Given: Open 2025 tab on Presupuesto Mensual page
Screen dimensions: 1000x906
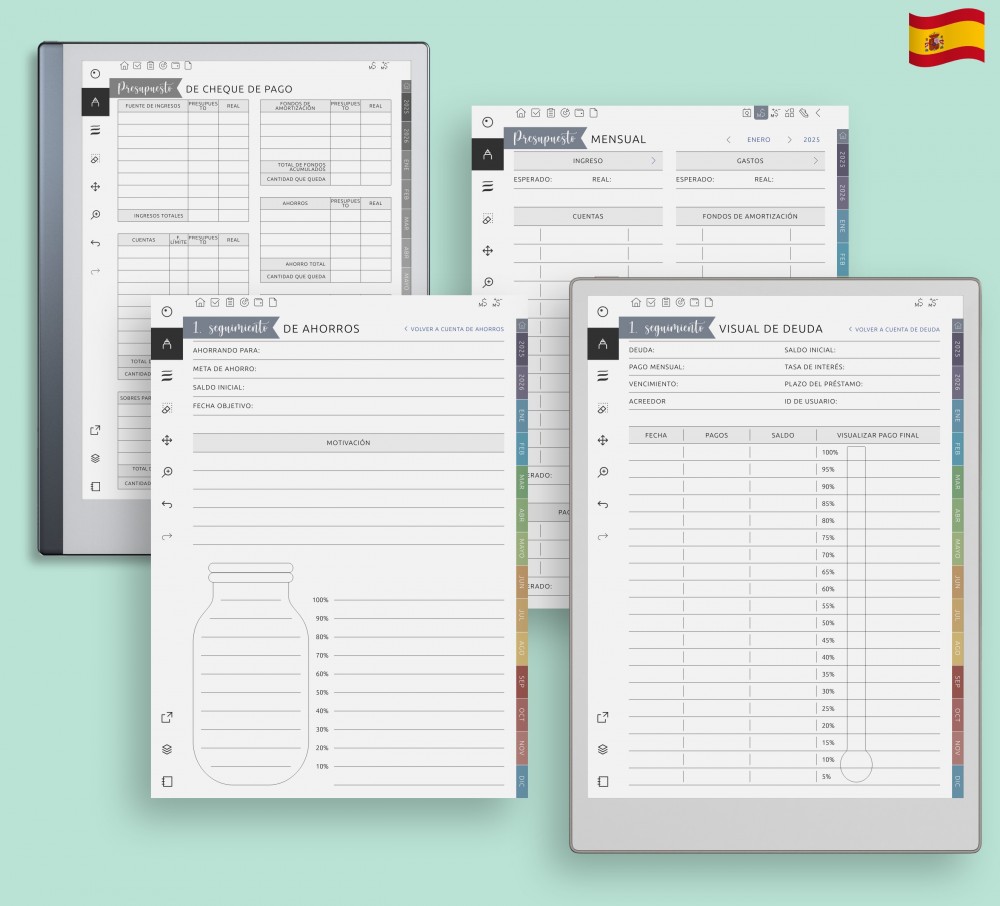Looking at the screenshot, I should [x=842, y=159].
